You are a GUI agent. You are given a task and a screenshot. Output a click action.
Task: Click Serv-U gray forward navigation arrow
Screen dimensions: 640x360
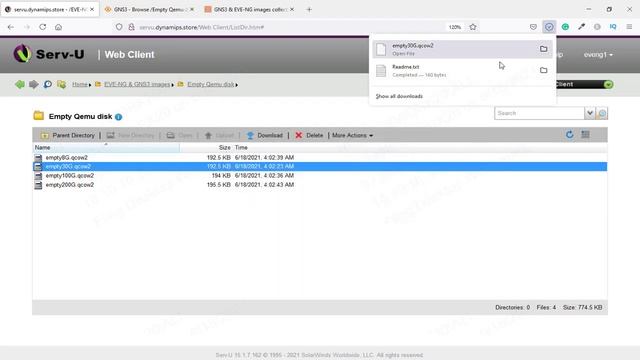pyautogui.click(x=33, y=84)
